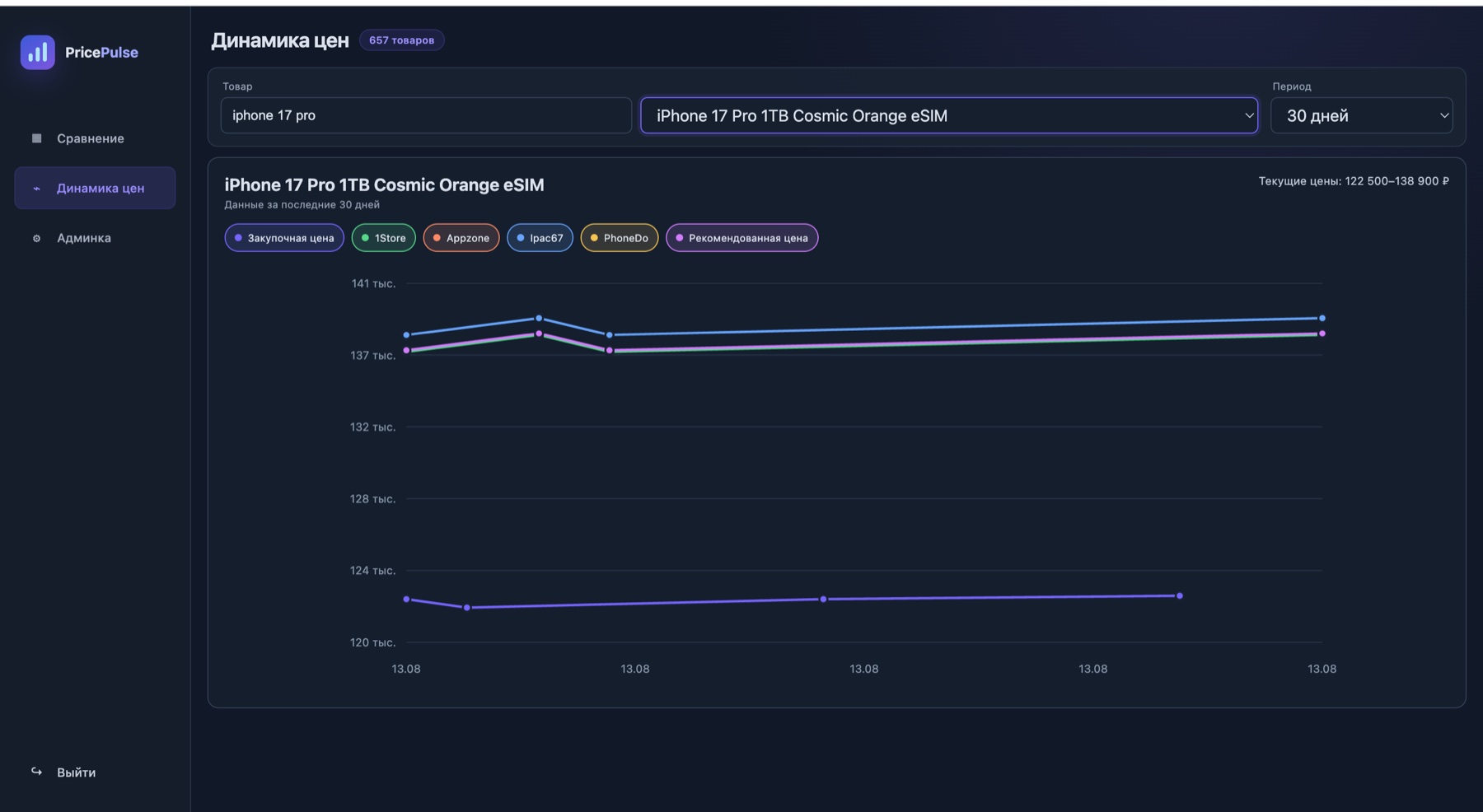Click the 124 тыс. axis label
This screenshot has height=812, width=1483.
[x=372, y=570]
